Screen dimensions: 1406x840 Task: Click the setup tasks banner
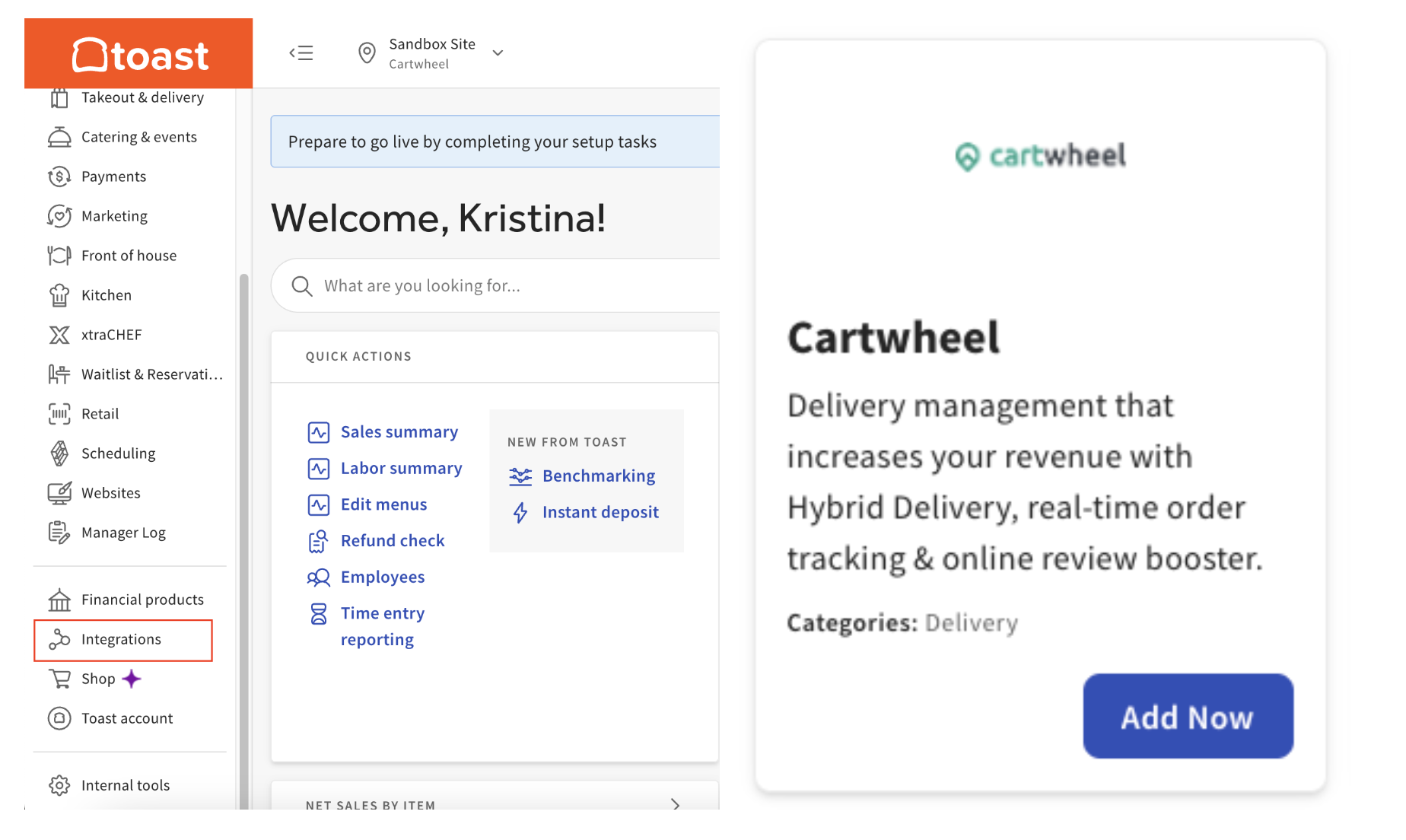point(495,142)
